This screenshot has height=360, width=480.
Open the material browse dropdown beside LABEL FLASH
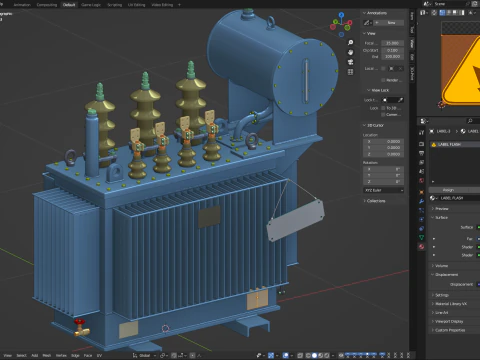[434, 198]
